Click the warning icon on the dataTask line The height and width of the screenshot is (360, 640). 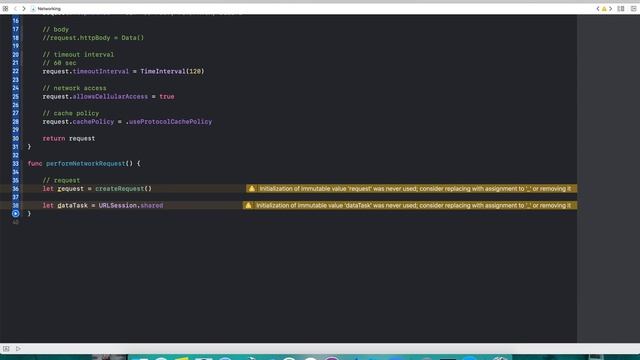tap(248, 205)
